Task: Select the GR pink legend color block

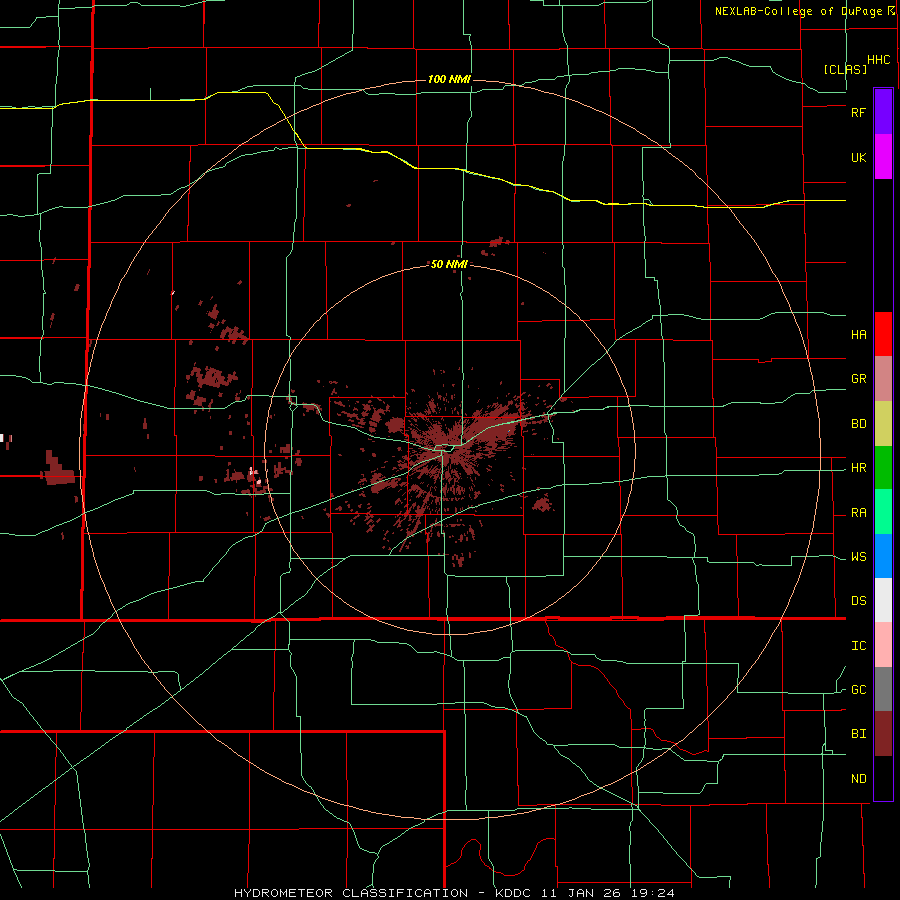Action: [x=883, y=379]
